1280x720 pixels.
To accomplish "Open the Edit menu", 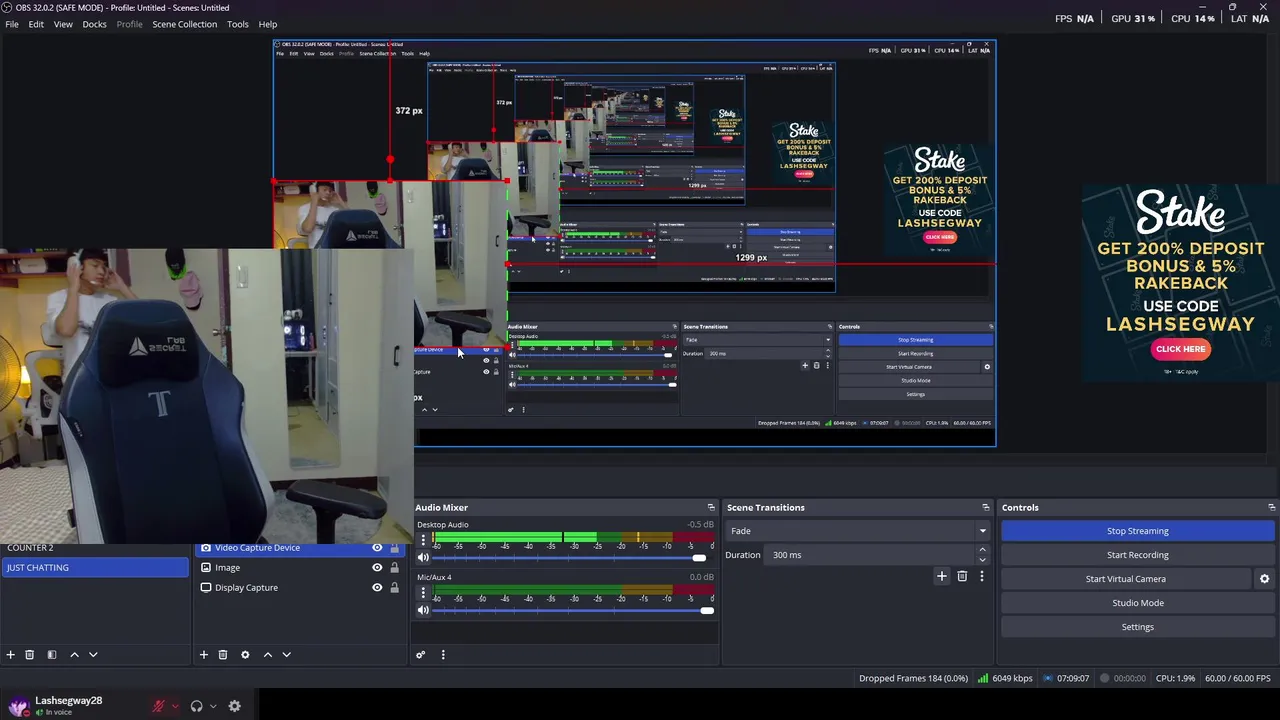I will 36,24.
